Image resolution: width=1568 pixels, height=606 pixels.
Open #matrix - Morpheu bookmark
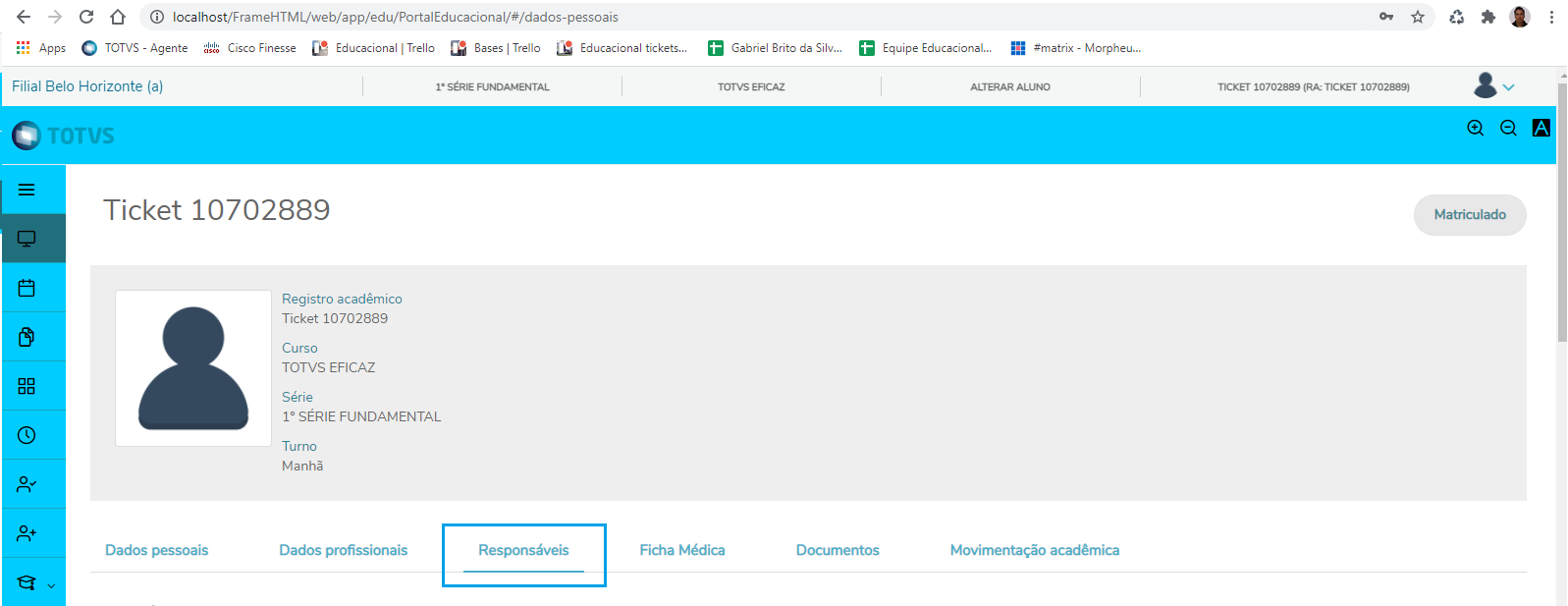point(1075,48)
